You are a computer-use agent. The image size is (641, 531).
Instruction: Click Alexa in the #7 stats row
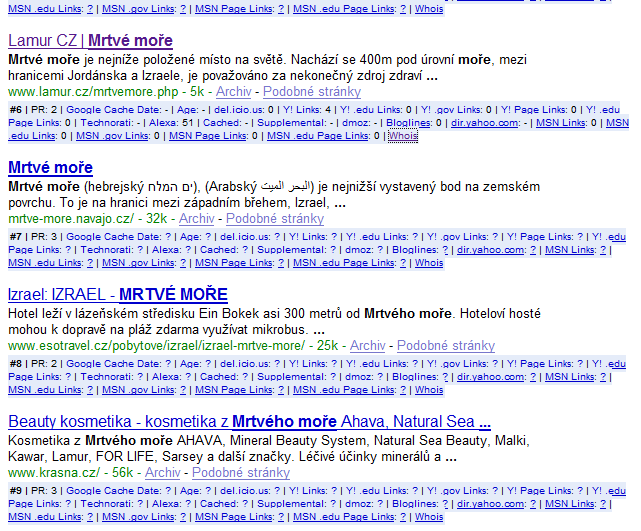168,250
